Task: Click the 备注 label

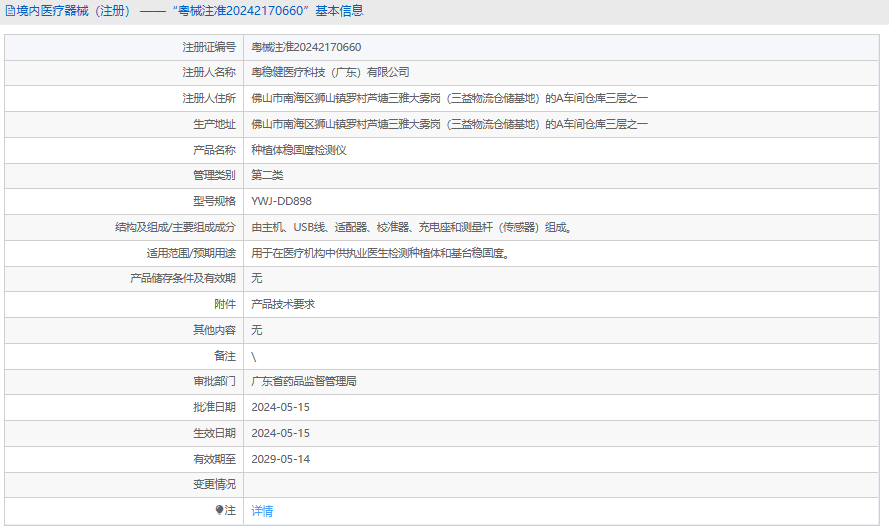Action: click(x=225, y=356)
